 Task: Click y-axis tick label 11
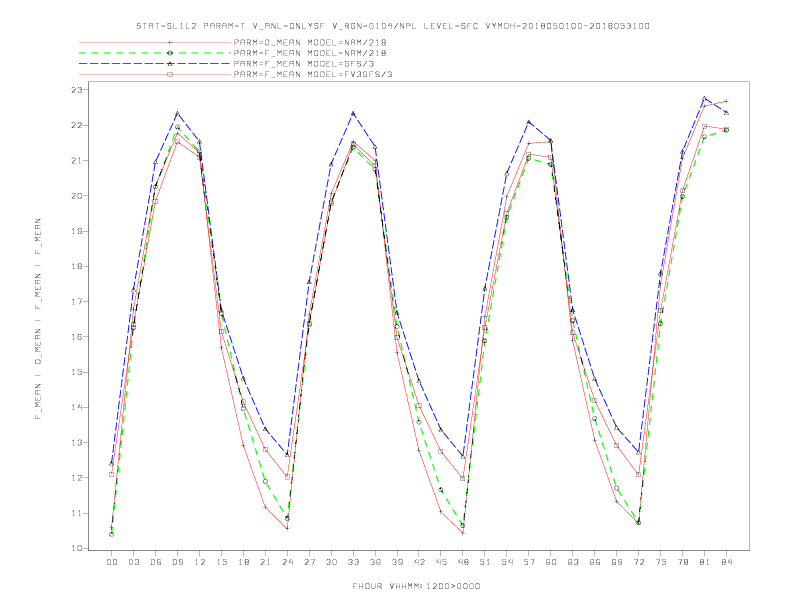pos(77,513)
